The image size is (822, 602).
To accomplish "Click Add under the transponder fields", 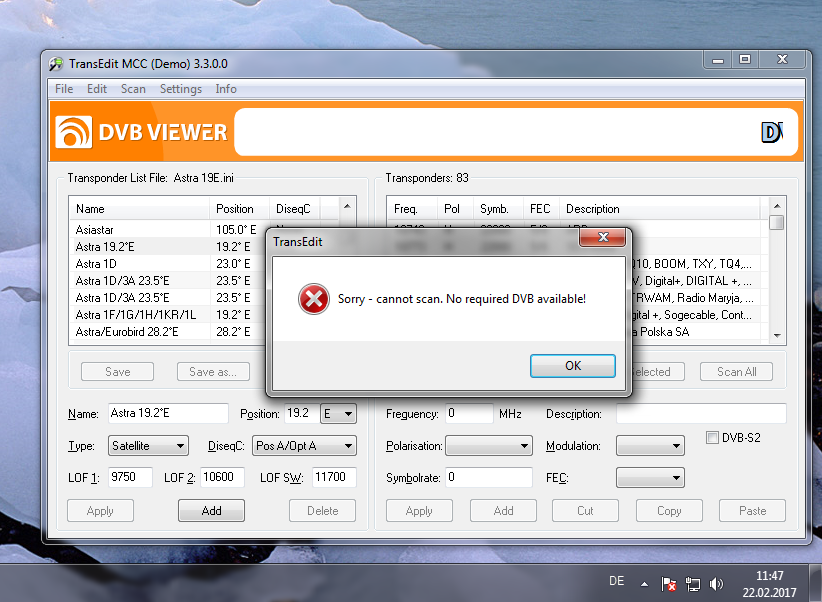I will [503, 511].
